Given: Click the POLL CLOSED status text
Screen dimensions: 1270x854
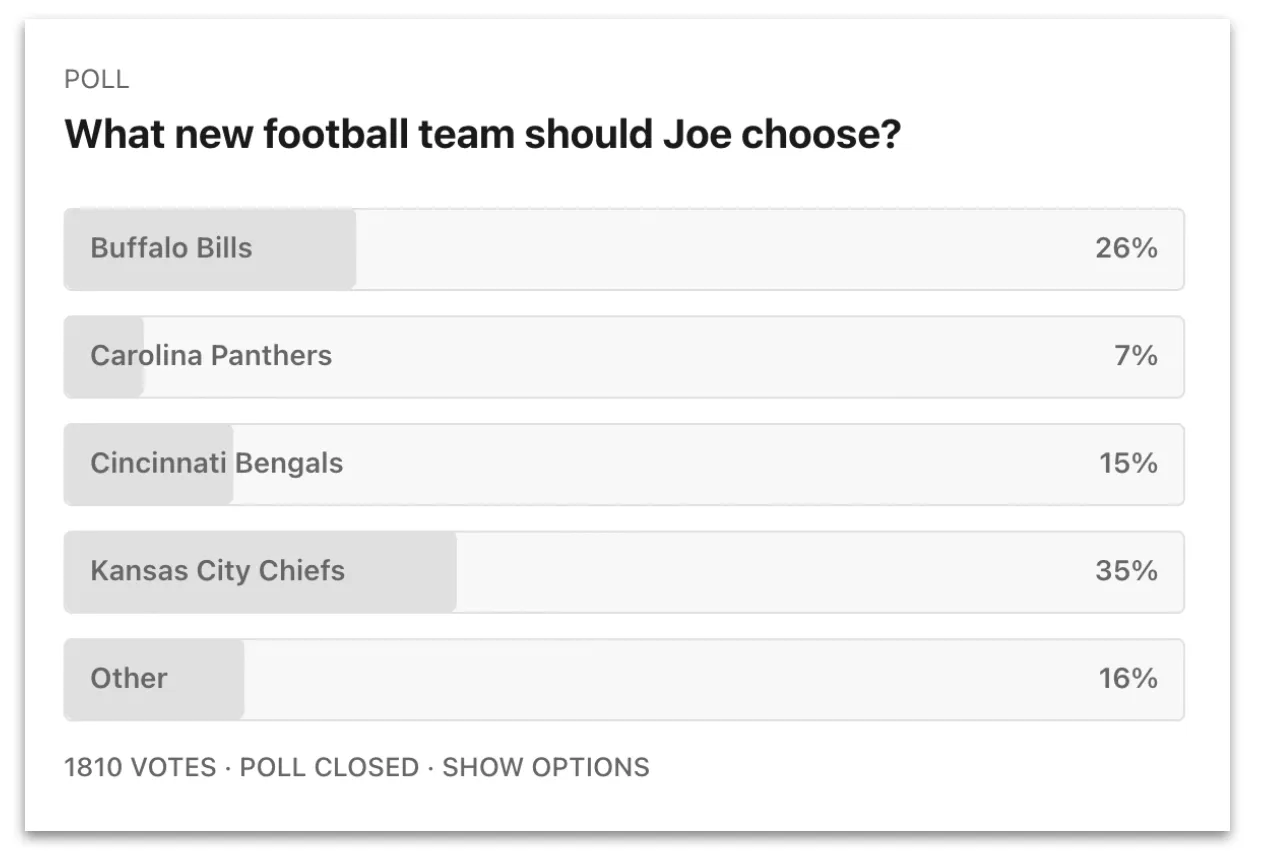Looking at the screenshot, I should pos(329,767).
